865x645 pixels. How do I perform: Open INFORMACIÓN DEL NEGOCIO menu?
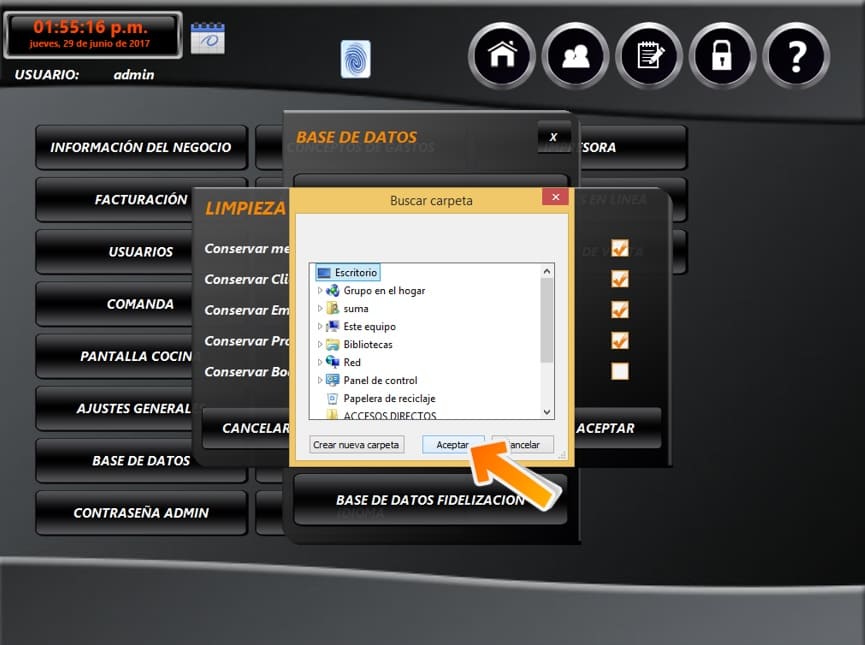pyautogui.click(x=141, y=147)
